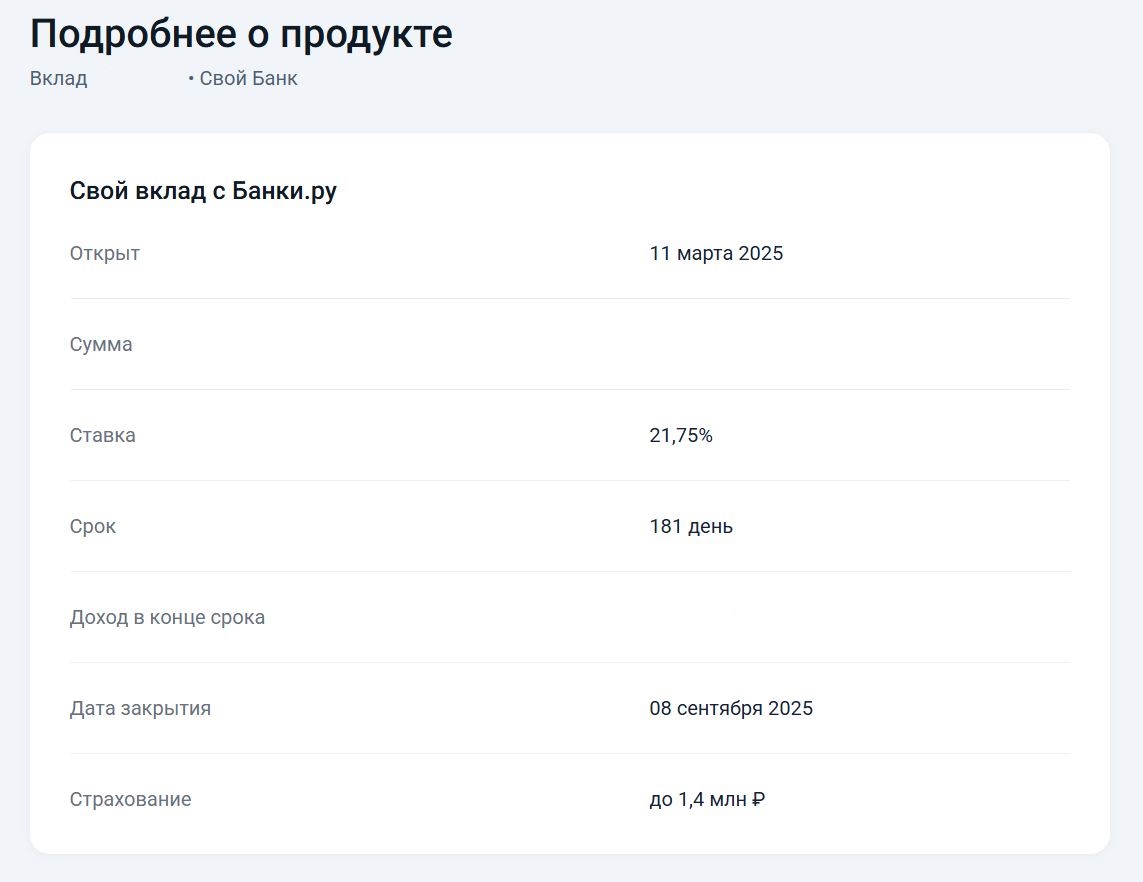Screen dimensions: 1143x882
Task: Click the Доход в конце срока label
Action: [x=167, y=618]
